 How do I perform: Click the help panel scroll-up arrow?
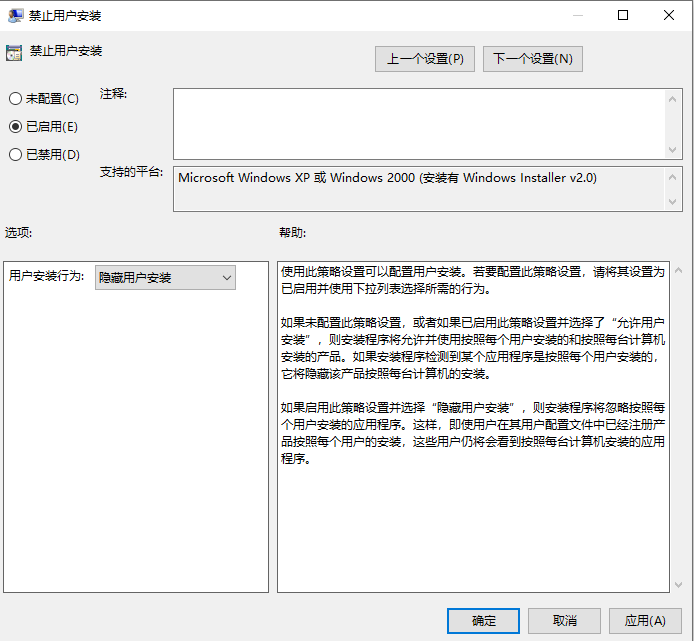(x=679, y=271)
